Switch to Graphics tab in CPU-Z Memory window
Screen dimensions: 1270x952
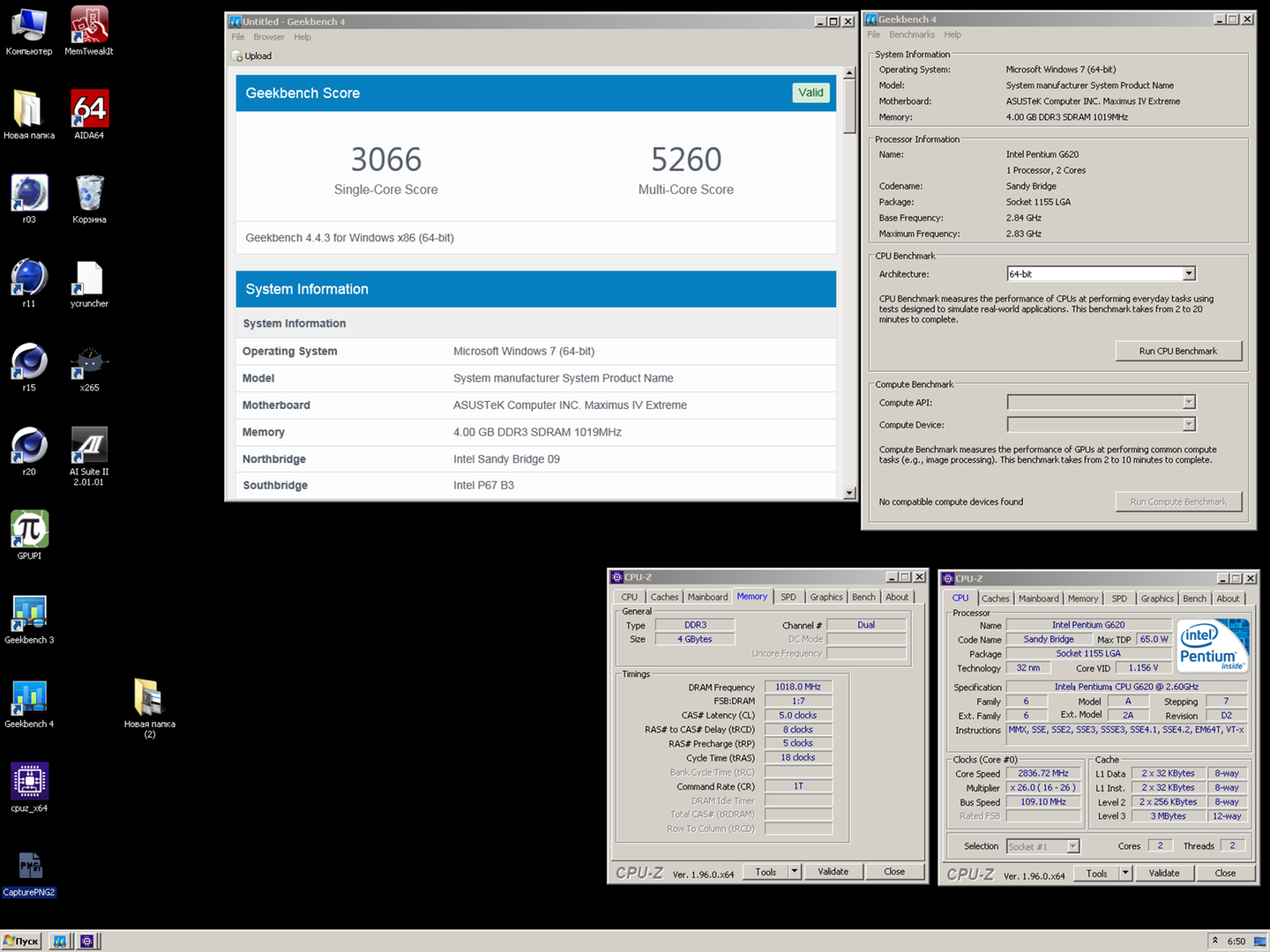pos(826,598)
